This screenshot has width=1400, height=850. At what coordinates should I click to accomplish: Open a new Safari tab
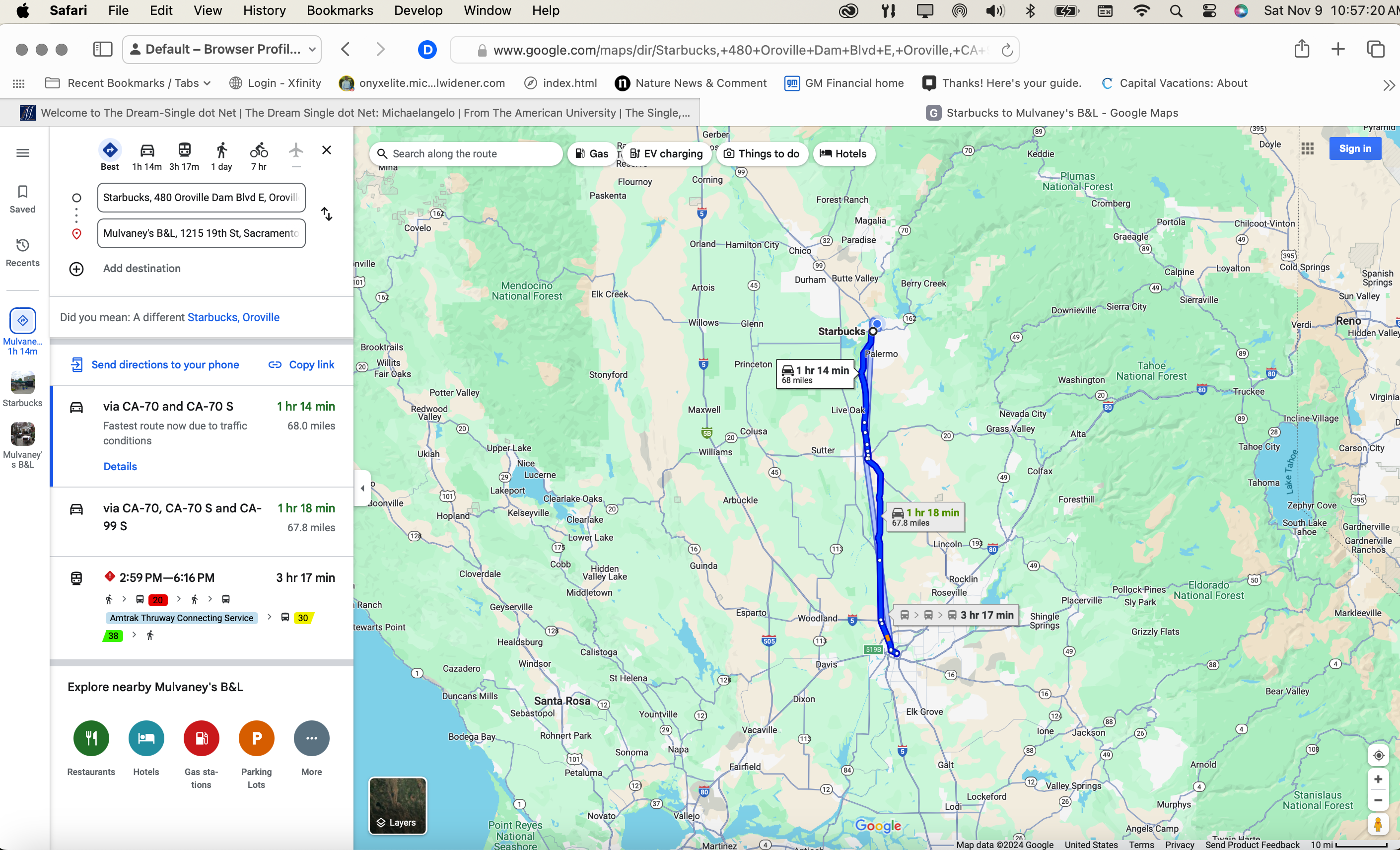1338,49
